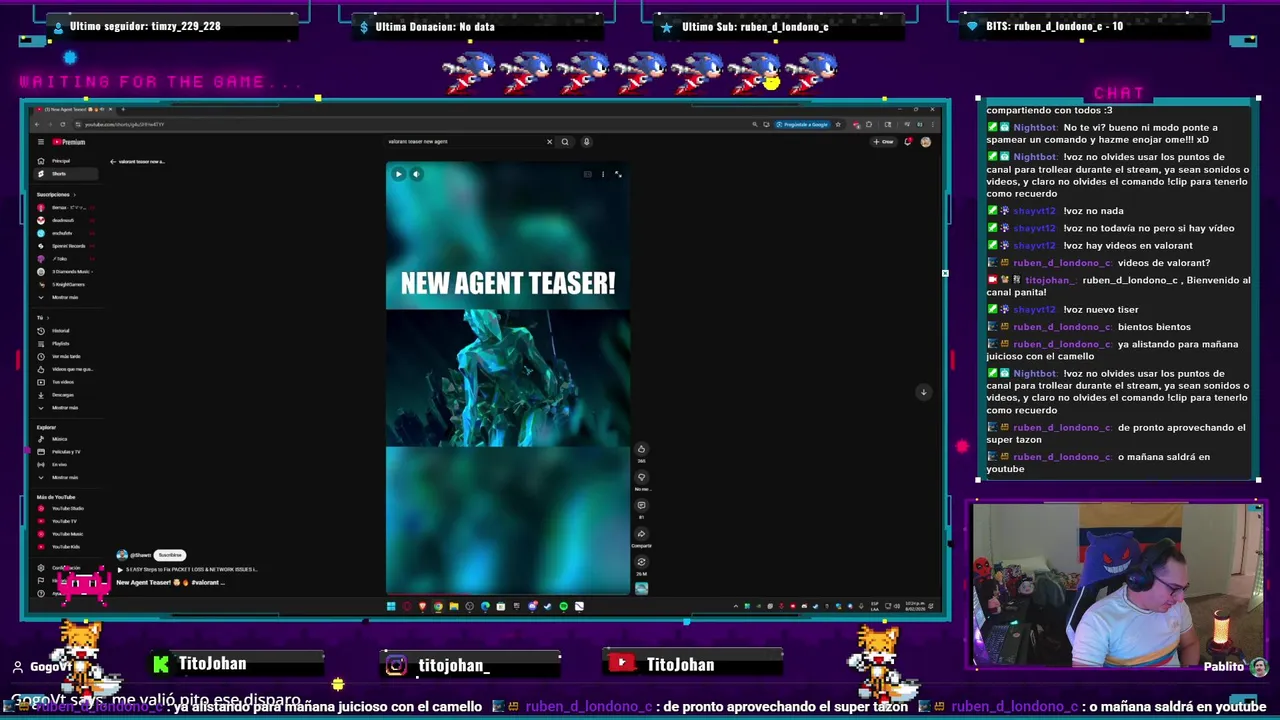Screen dimensions: 1280x720
Task: Open Chrome from the taskbar
Action: 438,606
